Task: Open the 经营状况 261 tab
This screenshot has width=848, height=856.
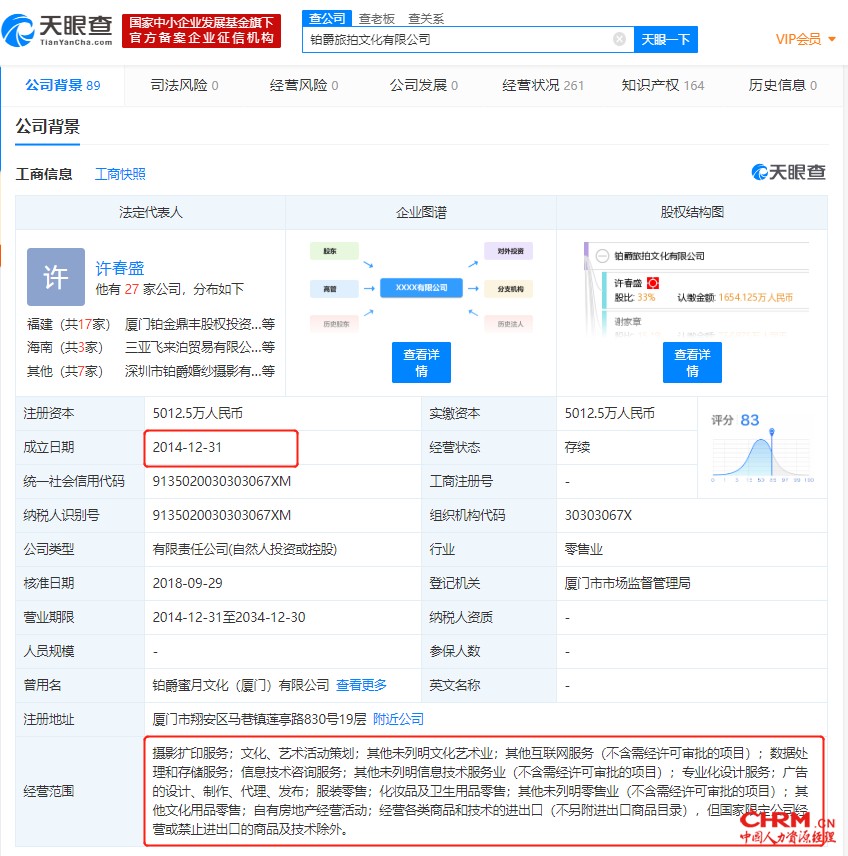Action: [542, 85]
